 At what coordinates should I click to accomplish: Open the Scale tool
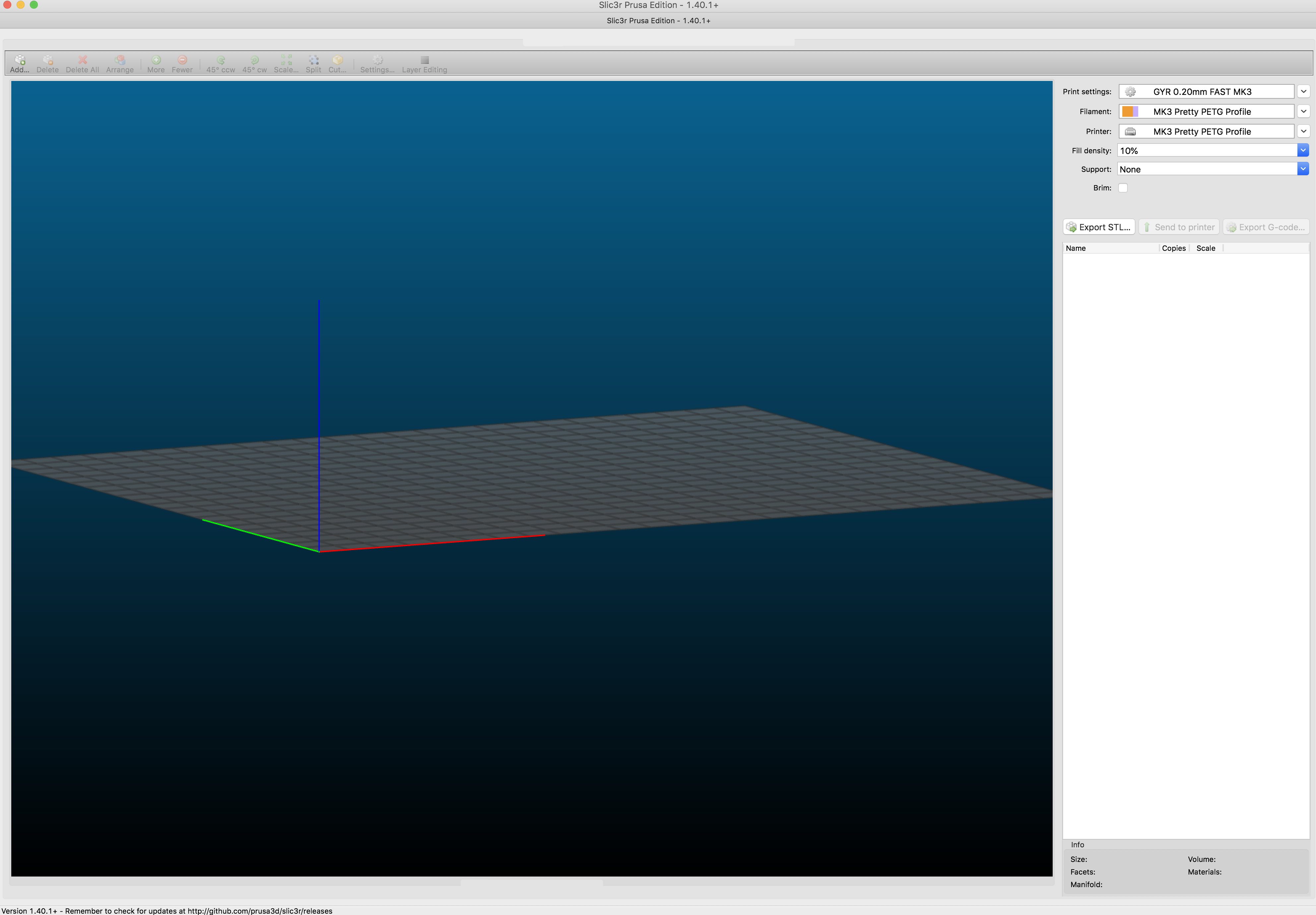(286, 64)
